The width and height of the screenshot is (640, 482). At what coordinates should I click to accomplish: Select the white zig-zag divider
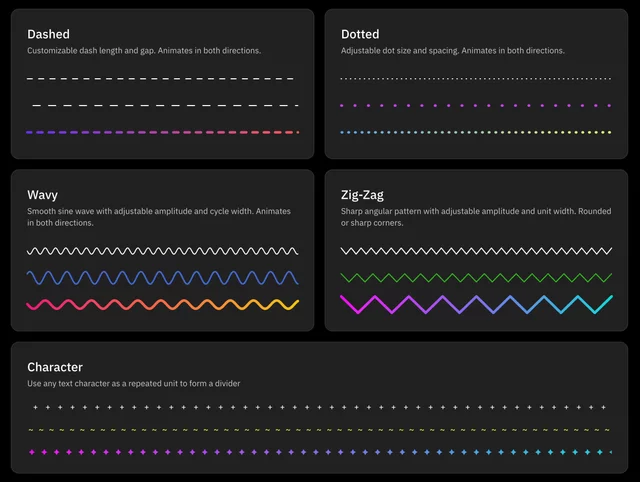tap(476, 251)
